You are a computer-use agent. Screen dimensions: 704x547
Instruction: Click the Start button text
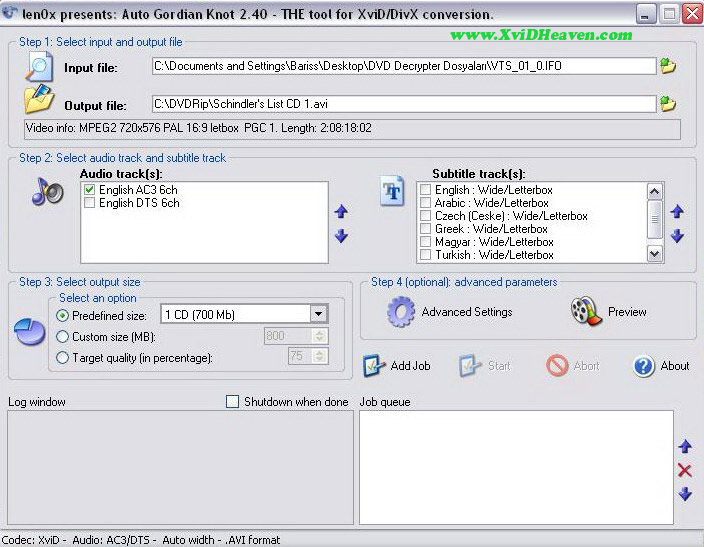tap(499, 366)
